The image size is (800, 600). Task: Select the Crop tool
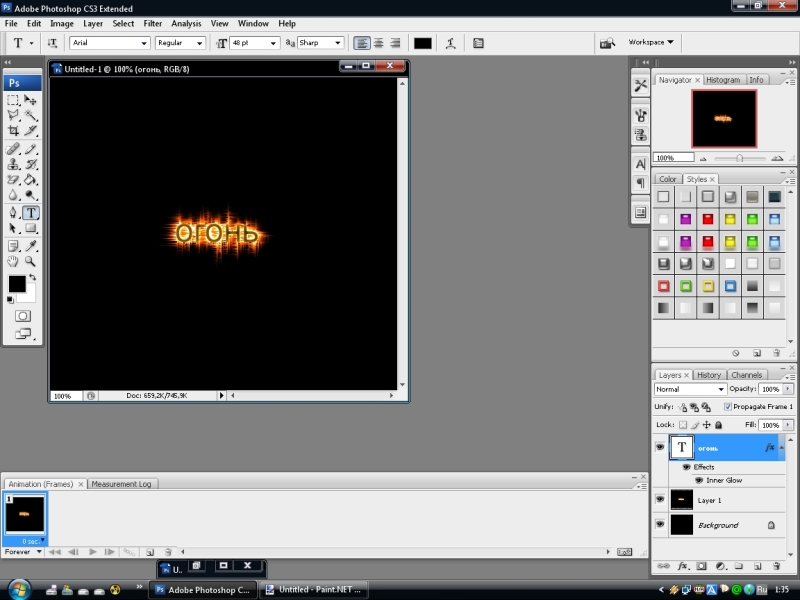(x=13, y=131)
